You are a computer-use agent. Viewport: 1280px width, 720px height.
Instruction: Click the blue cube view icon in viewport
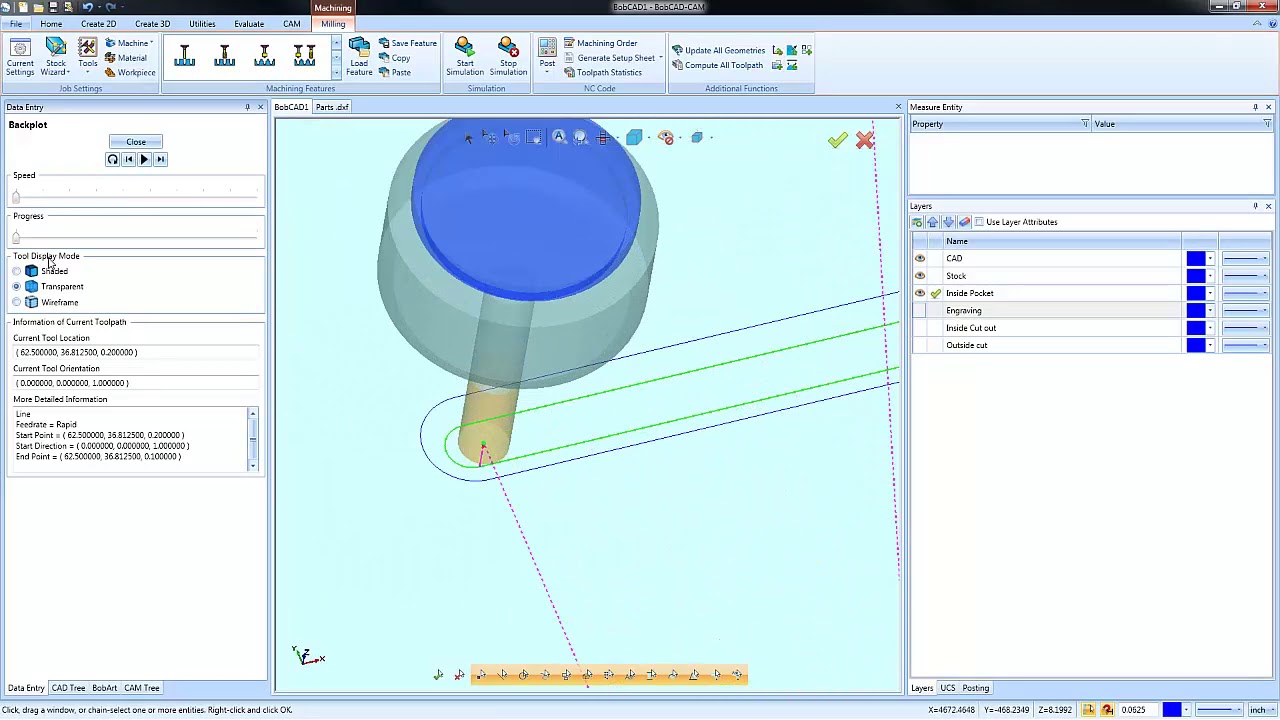[634, 138]
